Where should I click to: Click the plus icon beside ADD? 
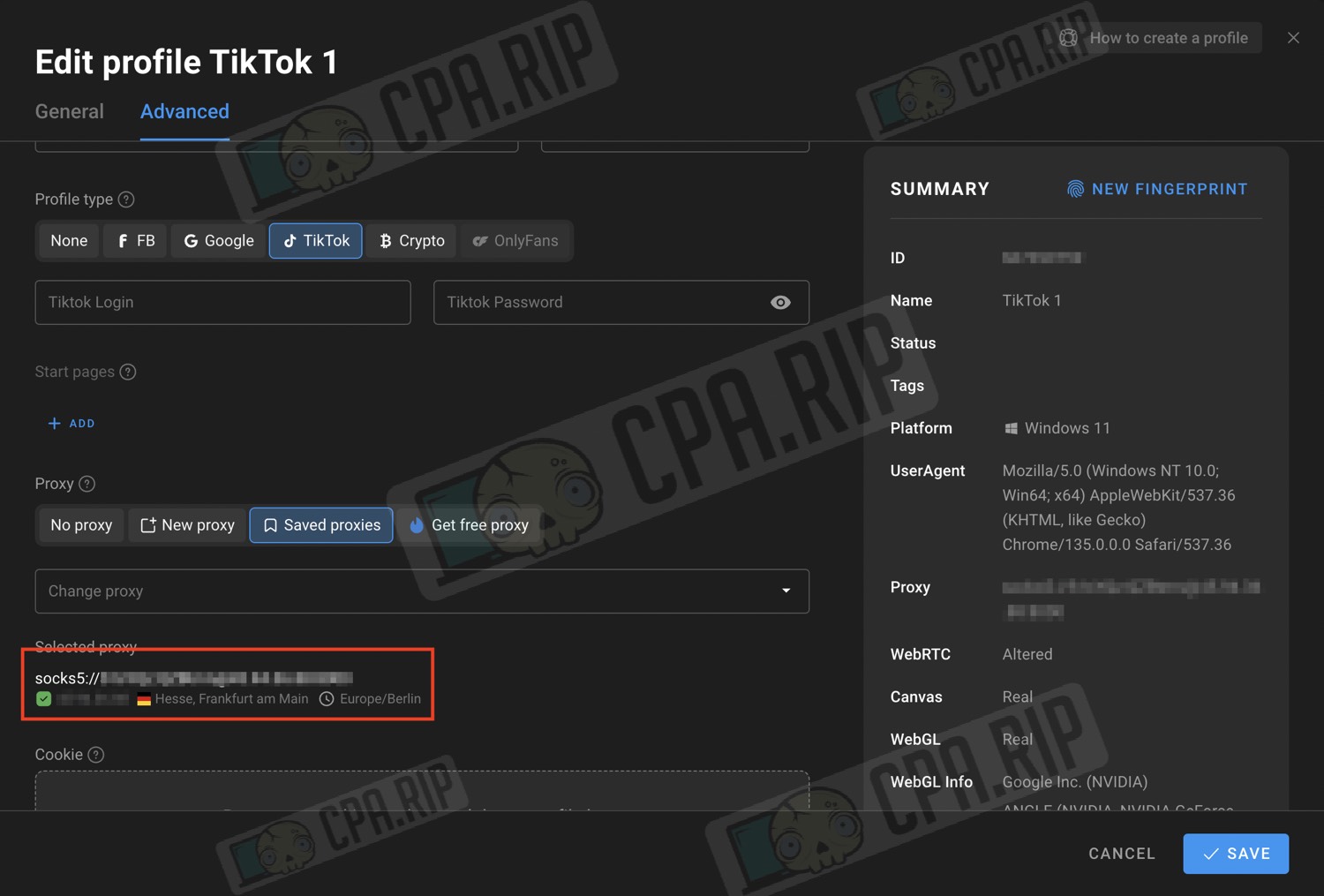[54, 424]
